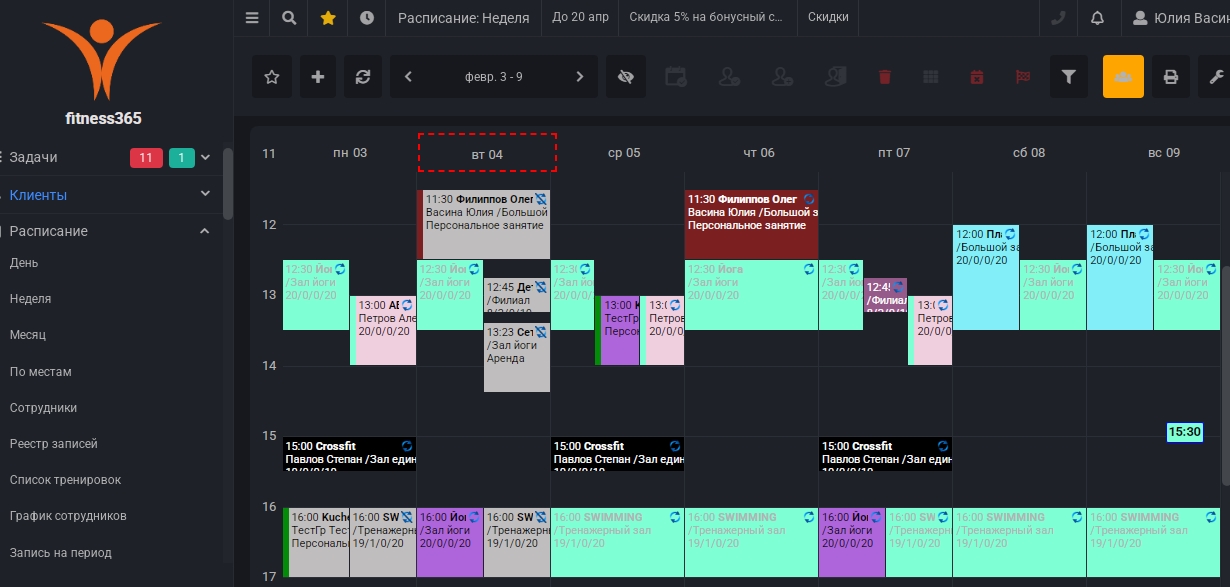Open the wrench settings icon
The height and width of the screenshot is (587, 1230).
(1216, 77)
